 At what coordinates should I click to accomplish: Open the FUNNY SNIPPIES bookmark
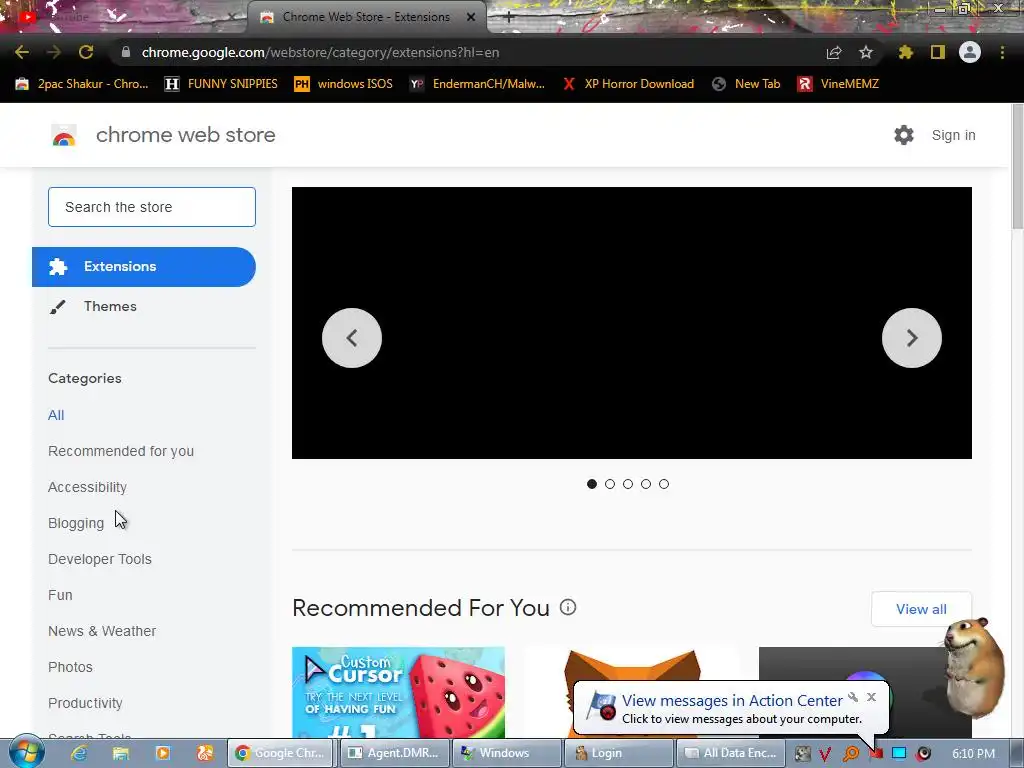221,84
